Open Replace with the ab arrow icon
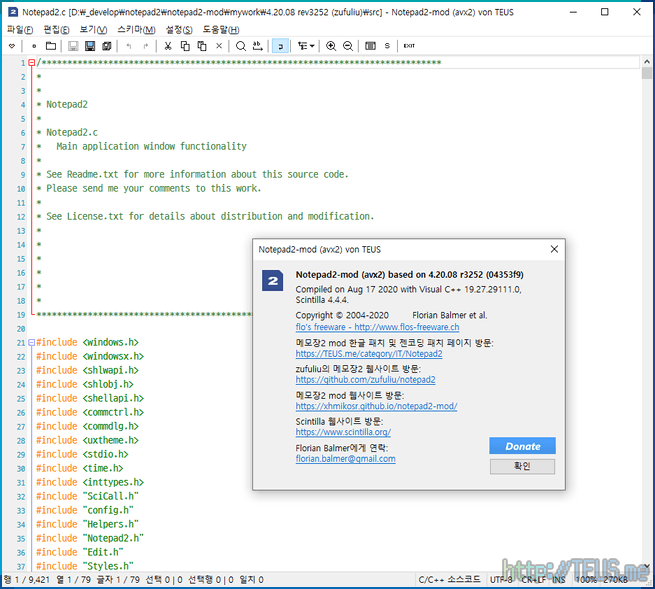 coord(257,46)
